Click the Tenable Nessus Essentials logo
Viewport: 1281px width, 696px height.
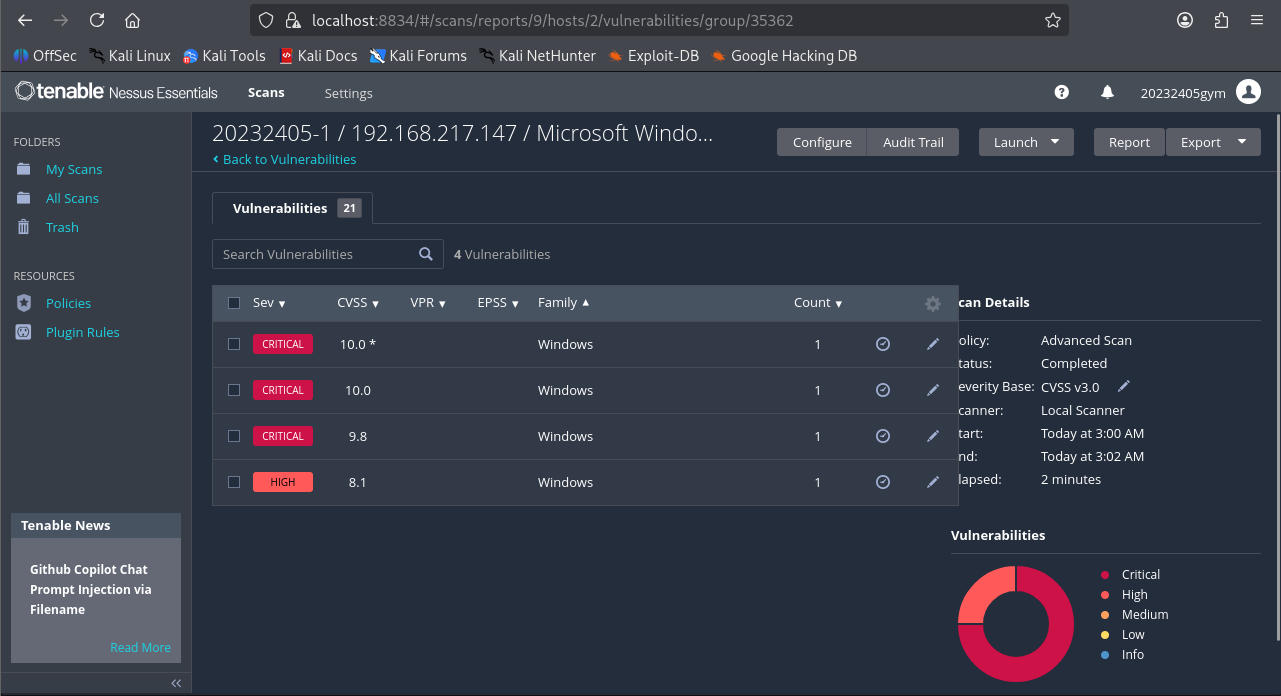[x=116, y=92]
